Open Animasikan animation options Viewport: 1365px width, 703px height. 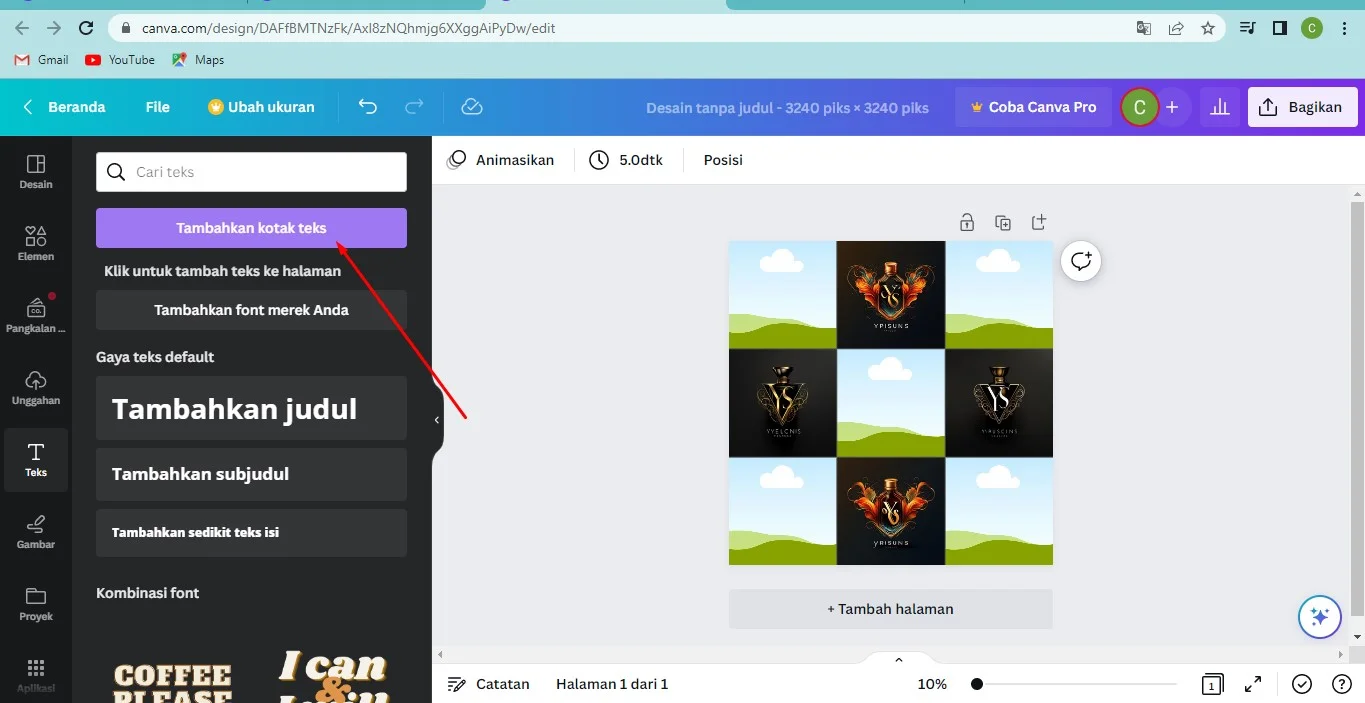(500, 160)
